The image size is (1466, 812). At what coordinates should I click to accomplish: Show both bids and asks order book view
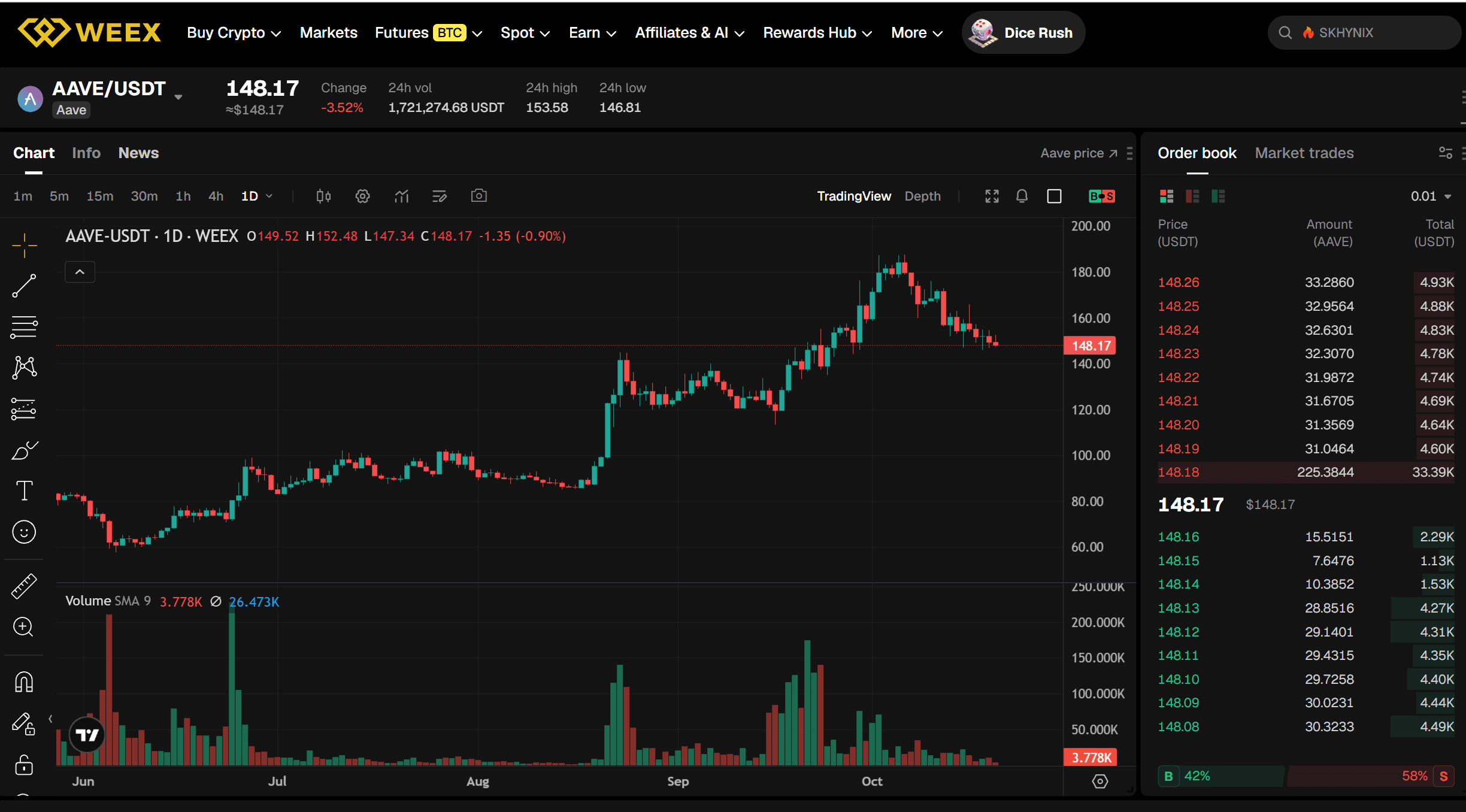point(1166,196)
